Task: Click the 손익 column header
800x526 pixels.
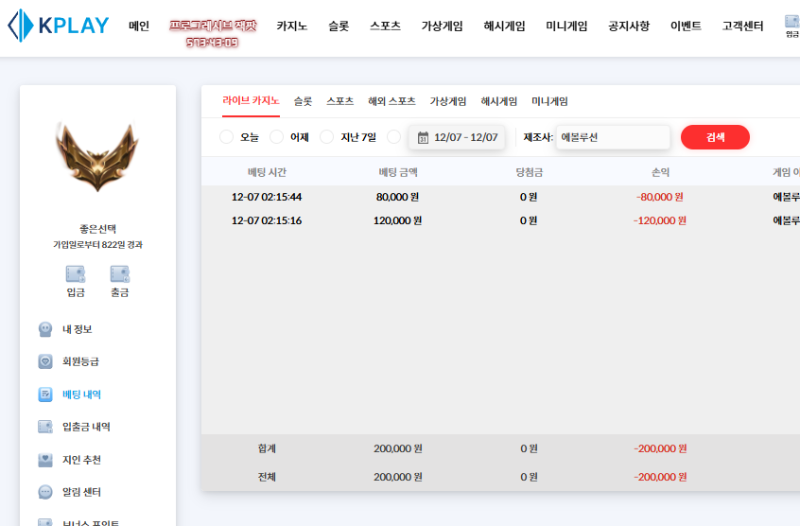Action: [660, 172]
